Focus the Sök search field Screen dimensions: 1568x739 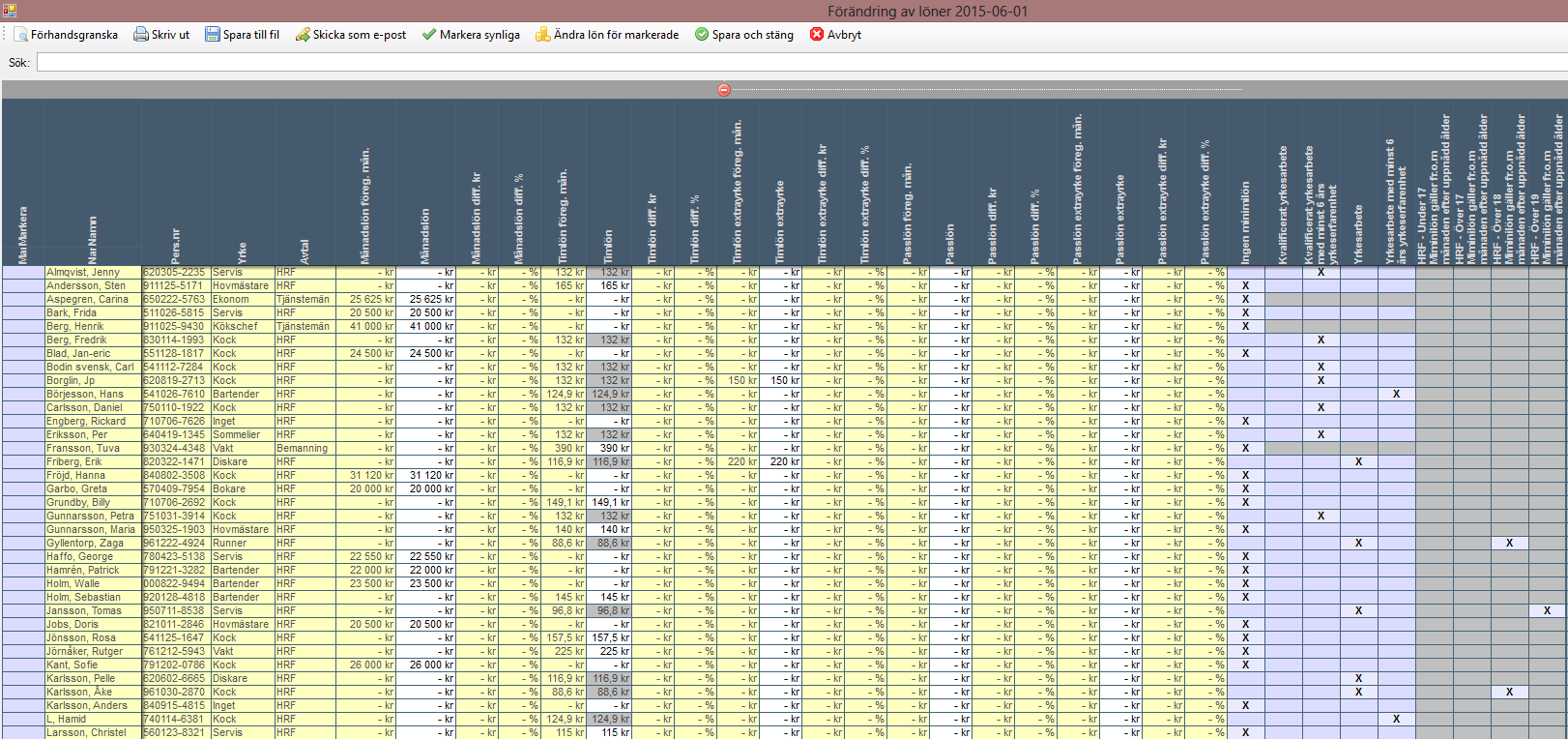tap(801, 63)
